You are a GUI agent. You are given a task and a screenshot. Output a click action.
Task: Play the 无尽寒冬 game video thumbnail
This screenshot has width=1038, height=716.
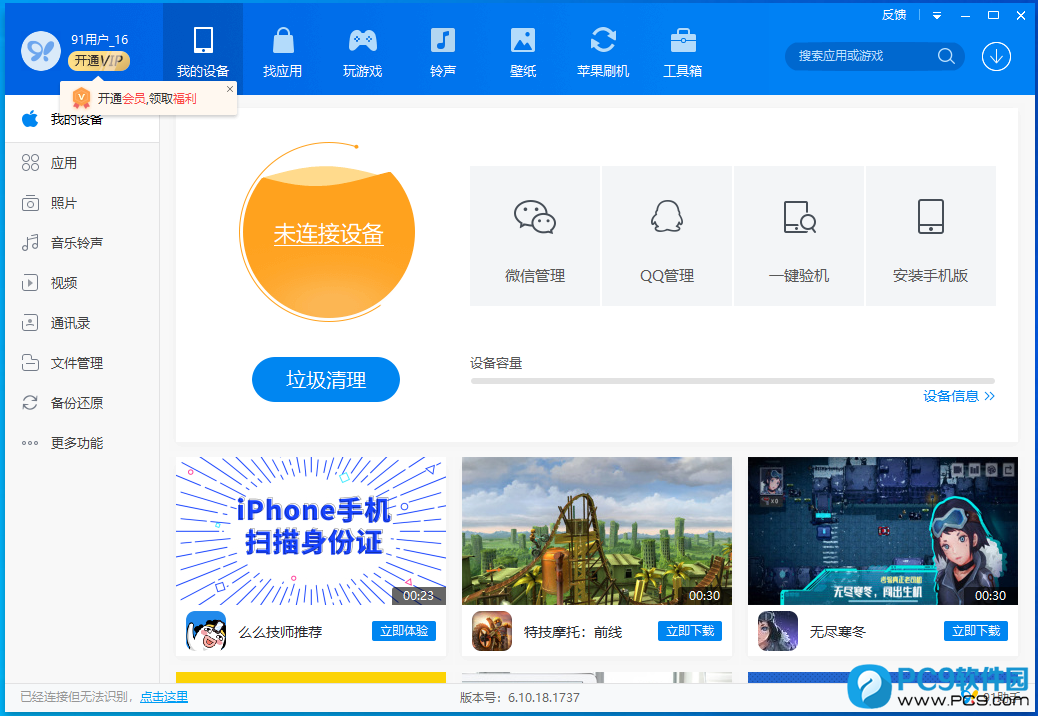point(882,531)
